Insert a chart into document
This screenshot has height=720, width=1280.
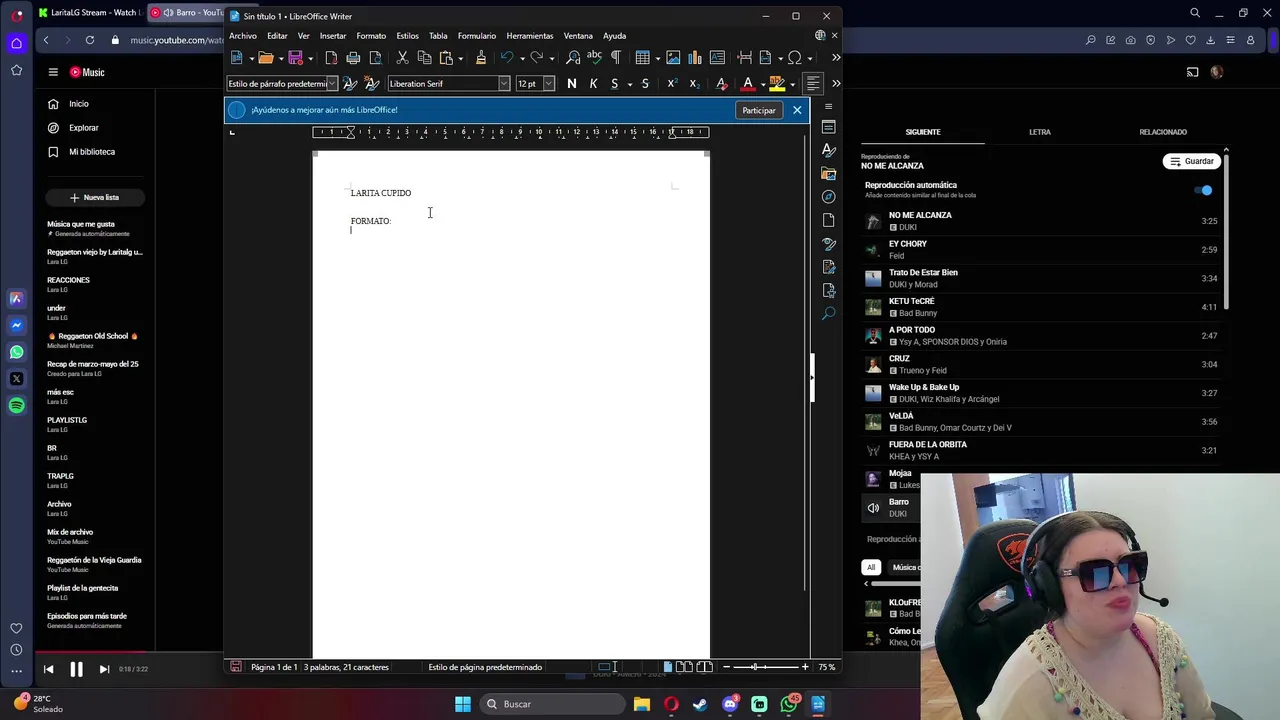click(695, 58)
